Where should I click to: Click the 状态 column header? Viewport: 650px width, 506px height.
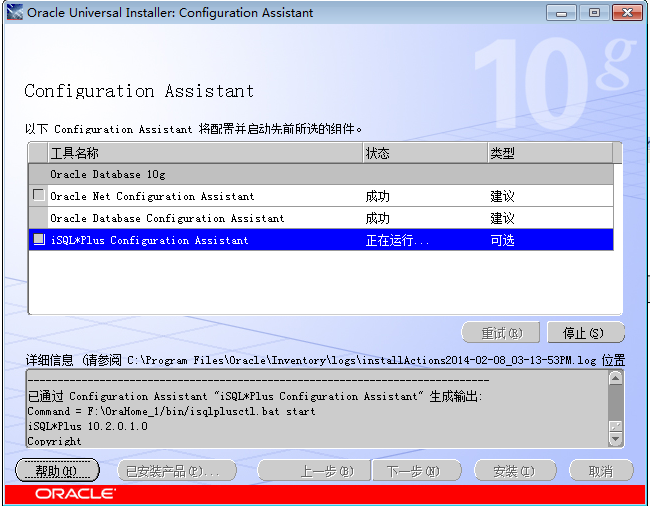point(425,153)
